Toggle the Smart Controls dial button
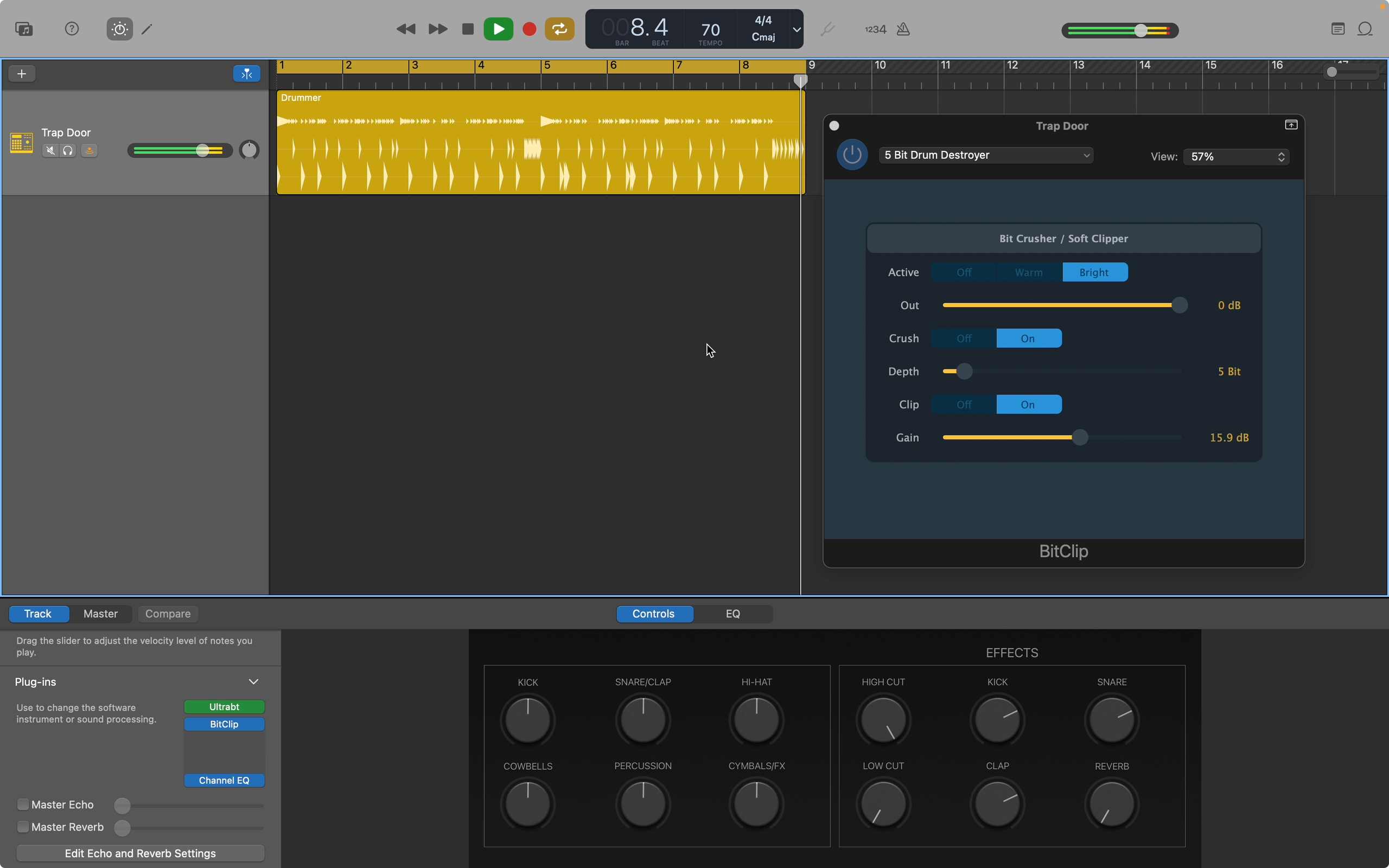 (119, 29)
